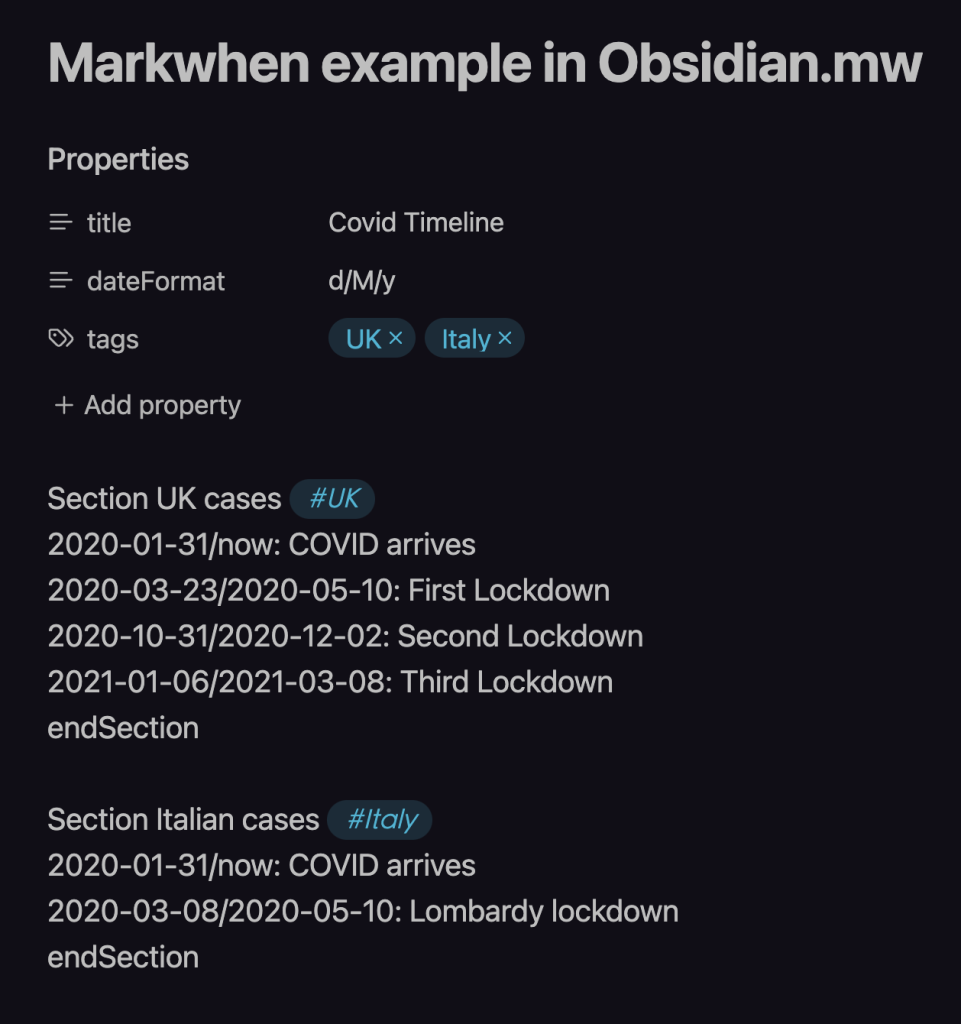The height and width of the screenshot is (1024, 961).
Task: Open the #Italy tag next to Section Italian cases
Action: (x=379, y=819)
